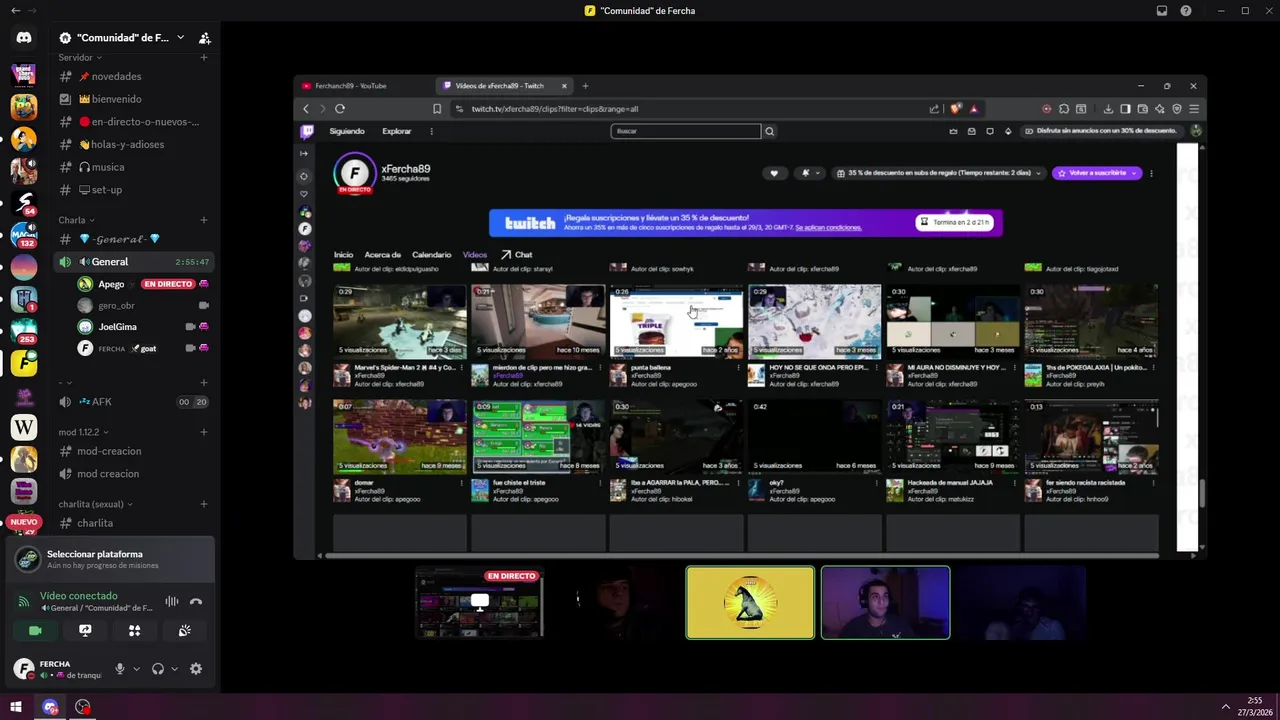The width and height of the screenshot is (1280, 720).
Task: Open Discord user settings gear
Action: pyautogui.click(x=196, y=669)
